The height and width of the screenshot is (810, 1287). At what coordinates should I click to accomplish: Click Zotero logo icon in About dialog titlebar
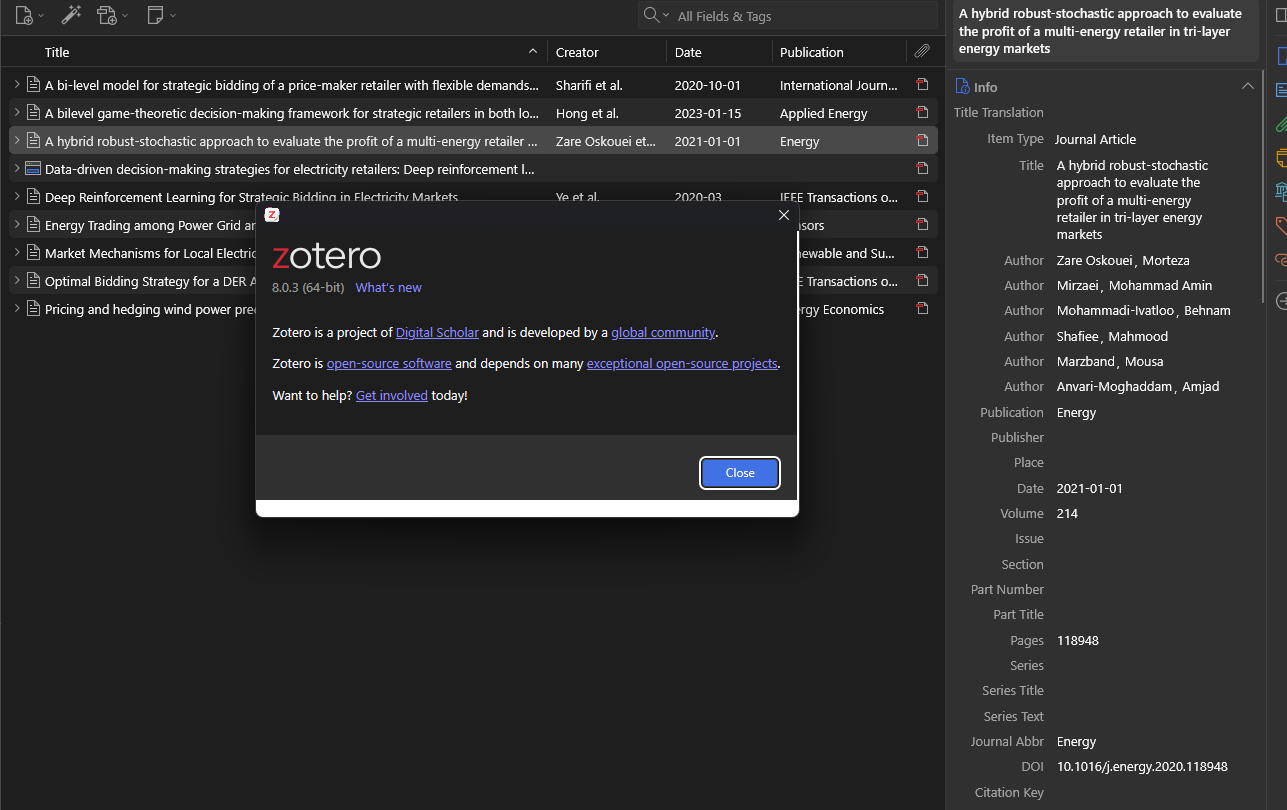click(272, 215)
